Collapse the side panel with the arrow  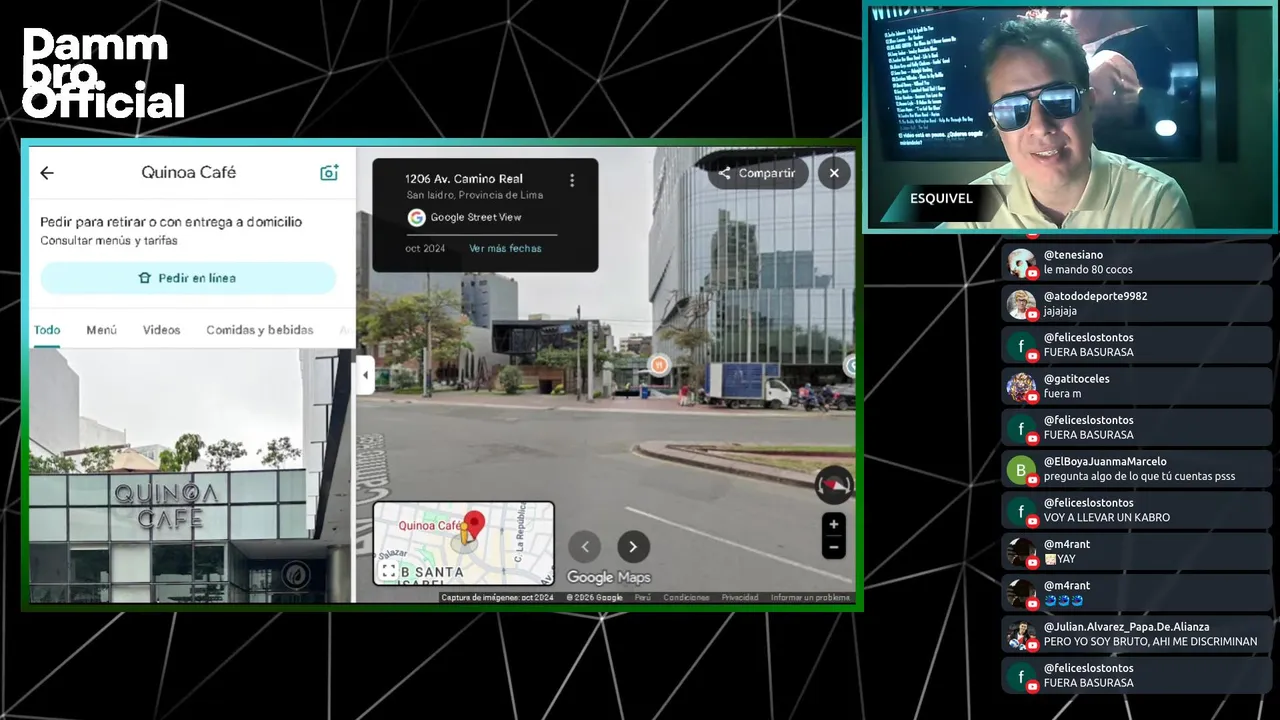365,375
